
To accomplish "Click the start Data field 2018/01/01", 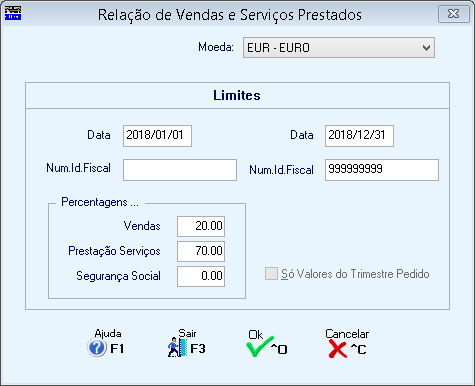I will pos(157,136).
